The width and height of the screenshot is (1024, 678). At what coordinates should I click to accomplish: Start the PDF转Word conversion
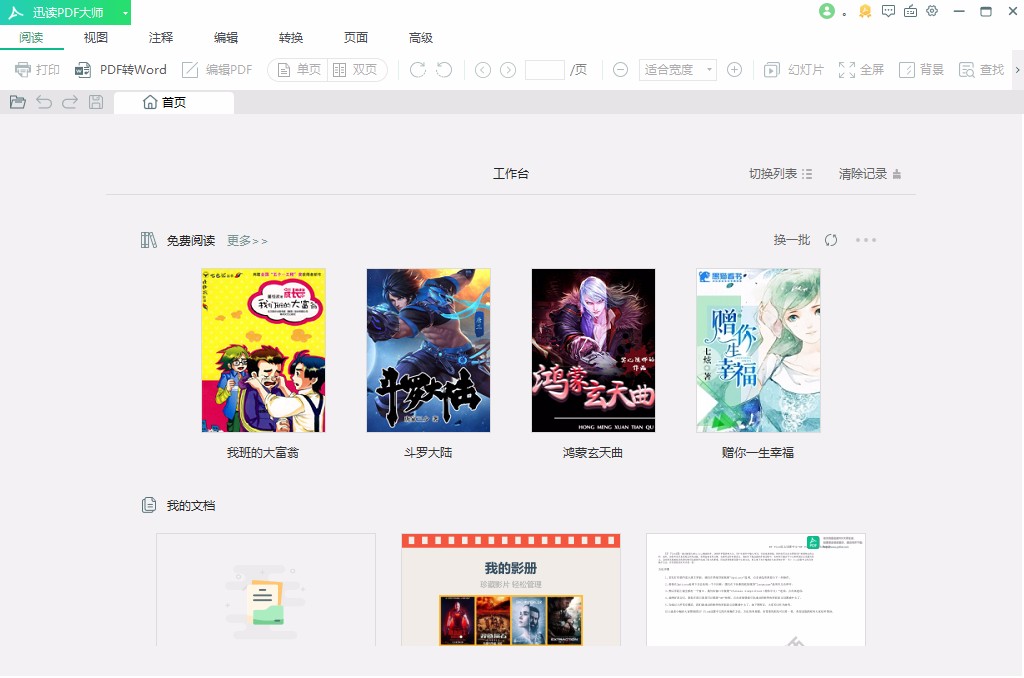click(x=122, y=70)
